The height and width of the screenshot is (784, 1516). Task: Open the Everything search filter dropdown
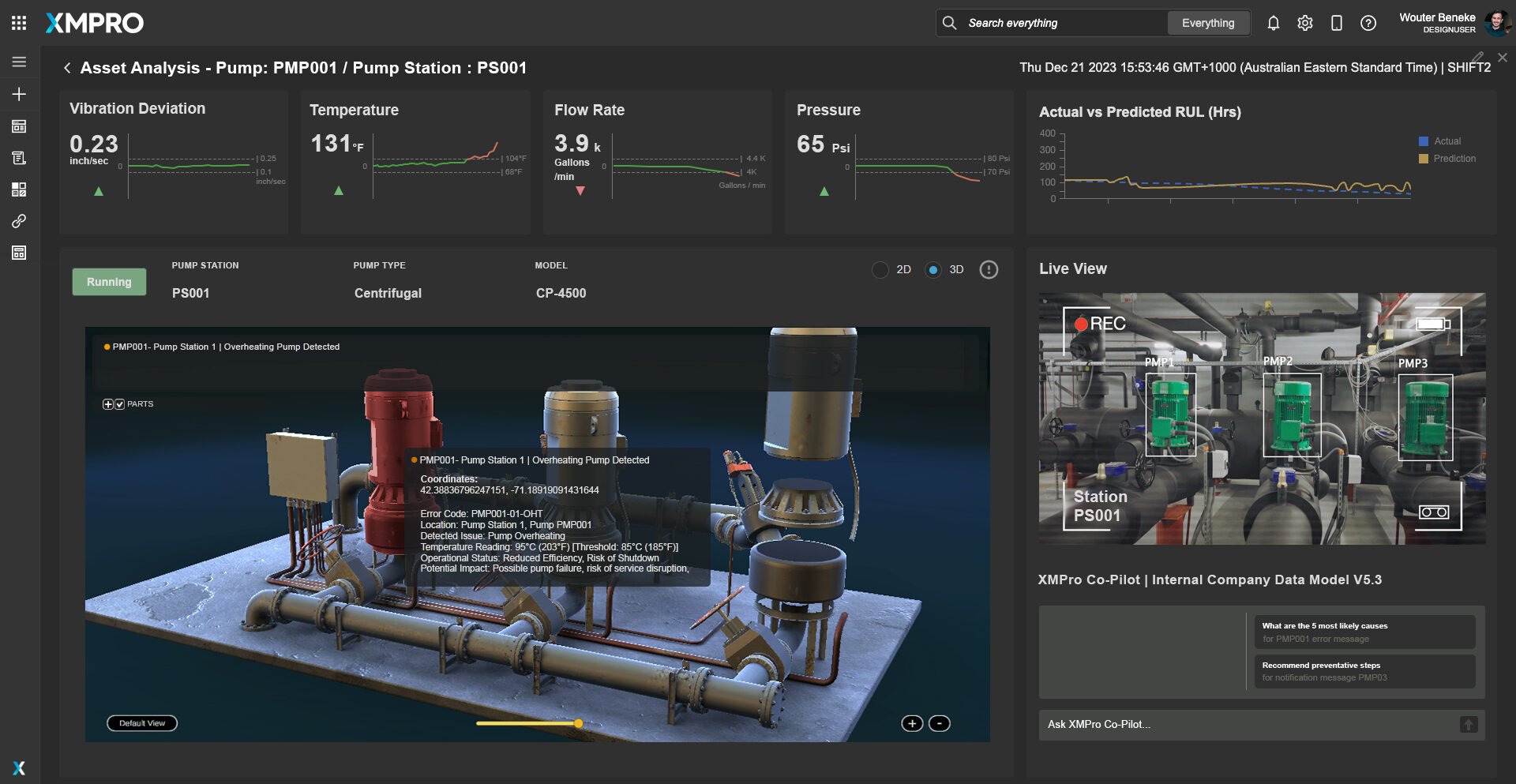[1207, 23]
